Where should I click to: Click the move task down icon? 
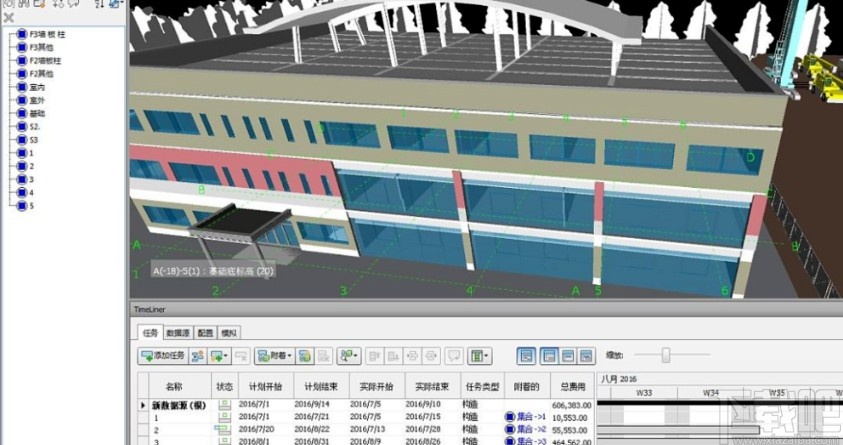coord(394,356)
